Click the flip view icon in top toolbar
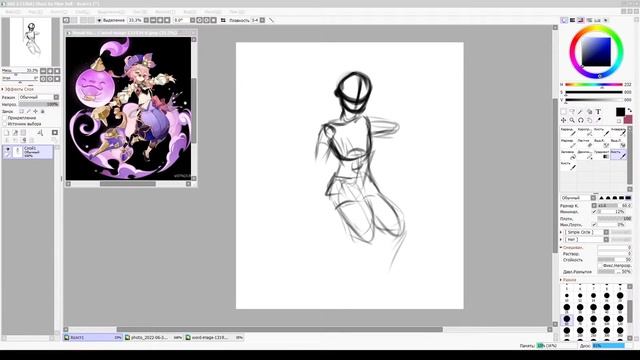The width and height of the screenshot is (640, 360). pyautogui.click(x=223, y=20)
